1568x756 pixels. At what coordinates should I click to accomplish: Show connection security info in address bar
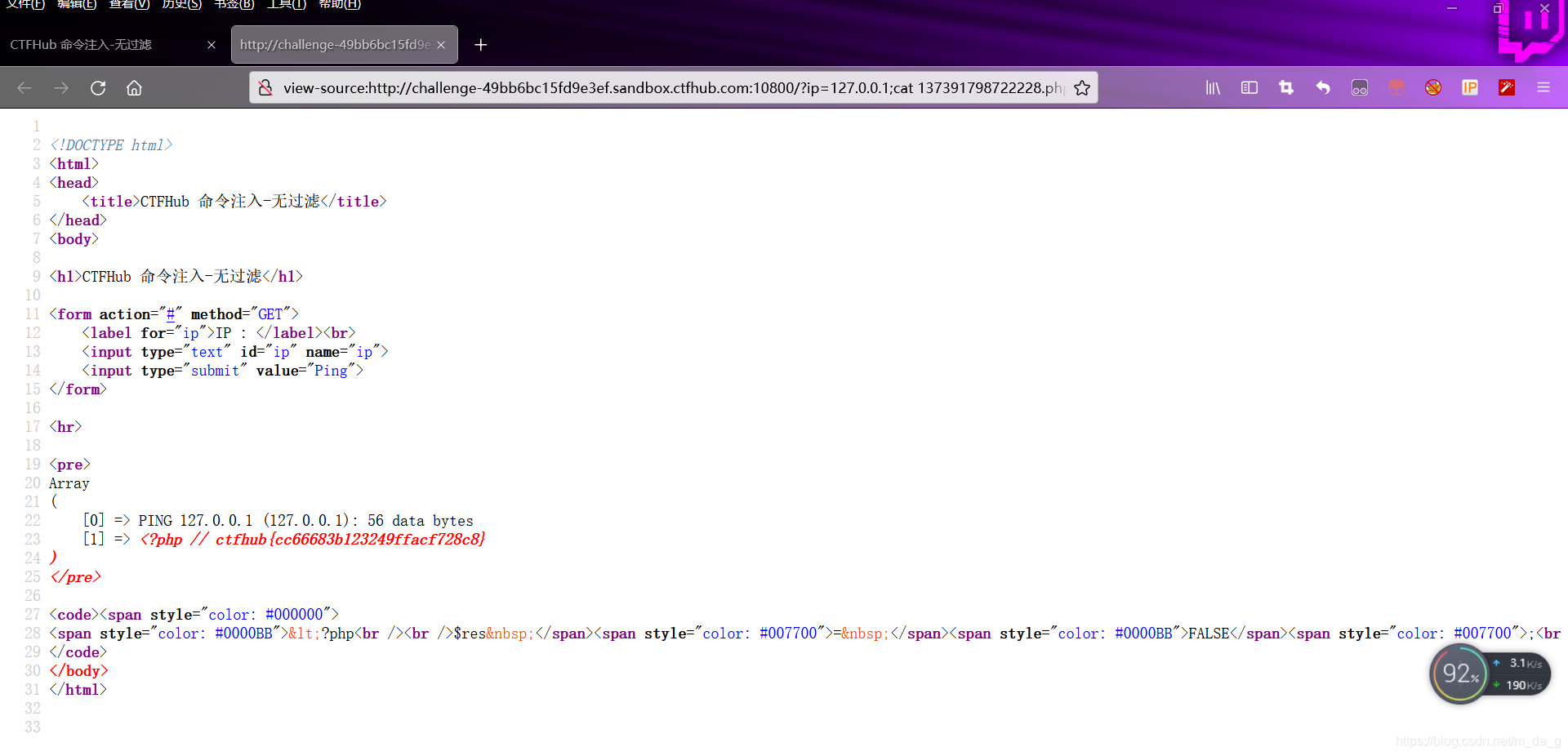coord(265,88)
